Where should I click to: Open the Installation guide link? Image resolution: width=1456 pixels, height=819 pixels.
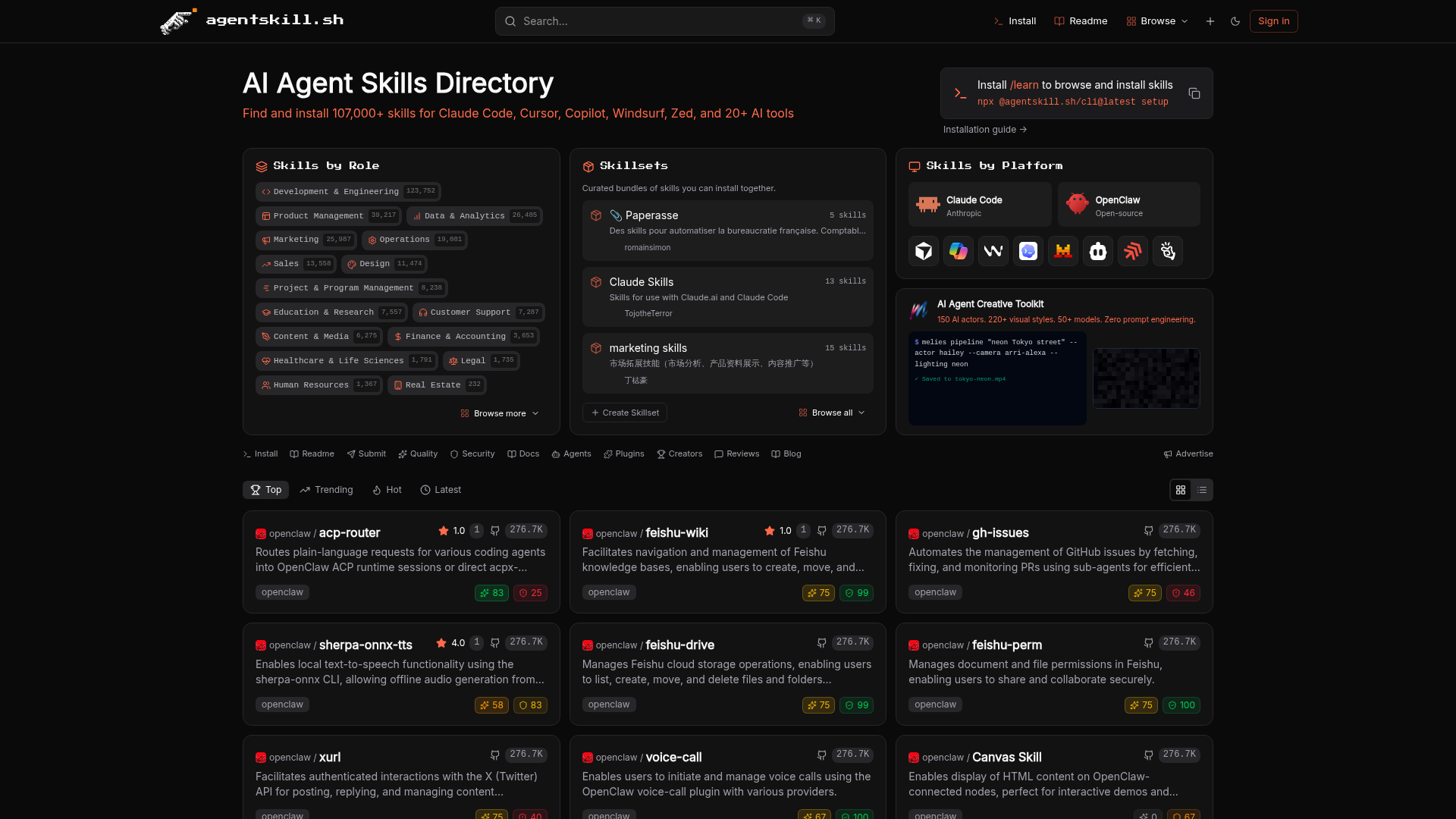(x=984, y=130)
